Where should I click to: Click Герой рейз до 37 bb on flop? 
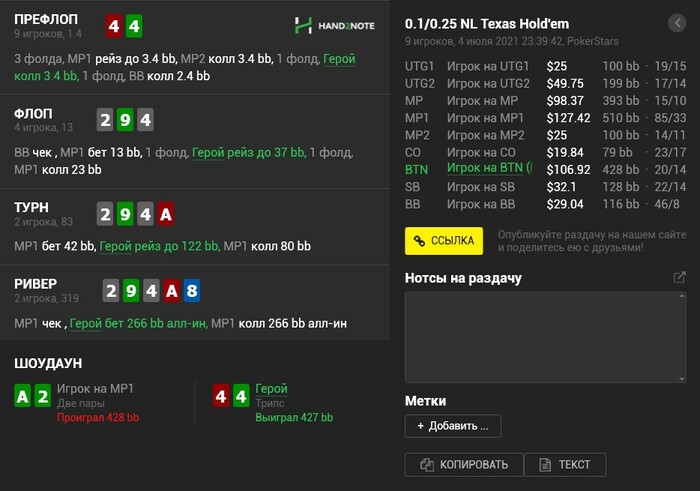coord(249,153)
